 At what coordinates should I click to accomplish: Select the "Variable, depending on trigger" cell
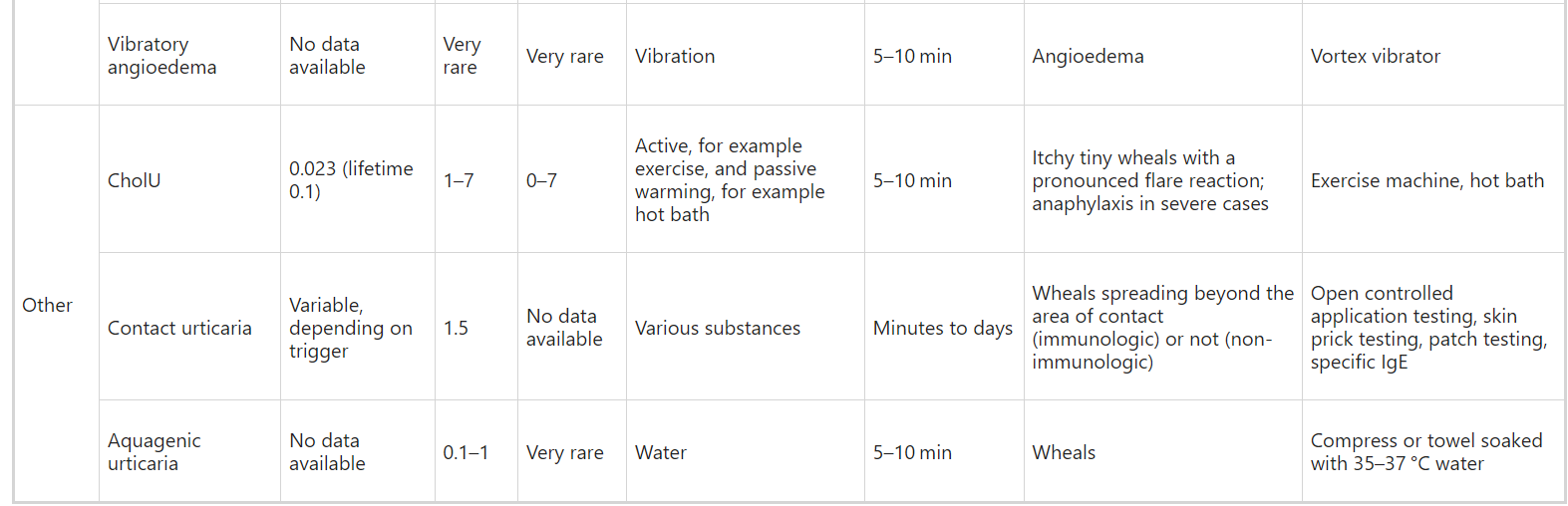350,328
